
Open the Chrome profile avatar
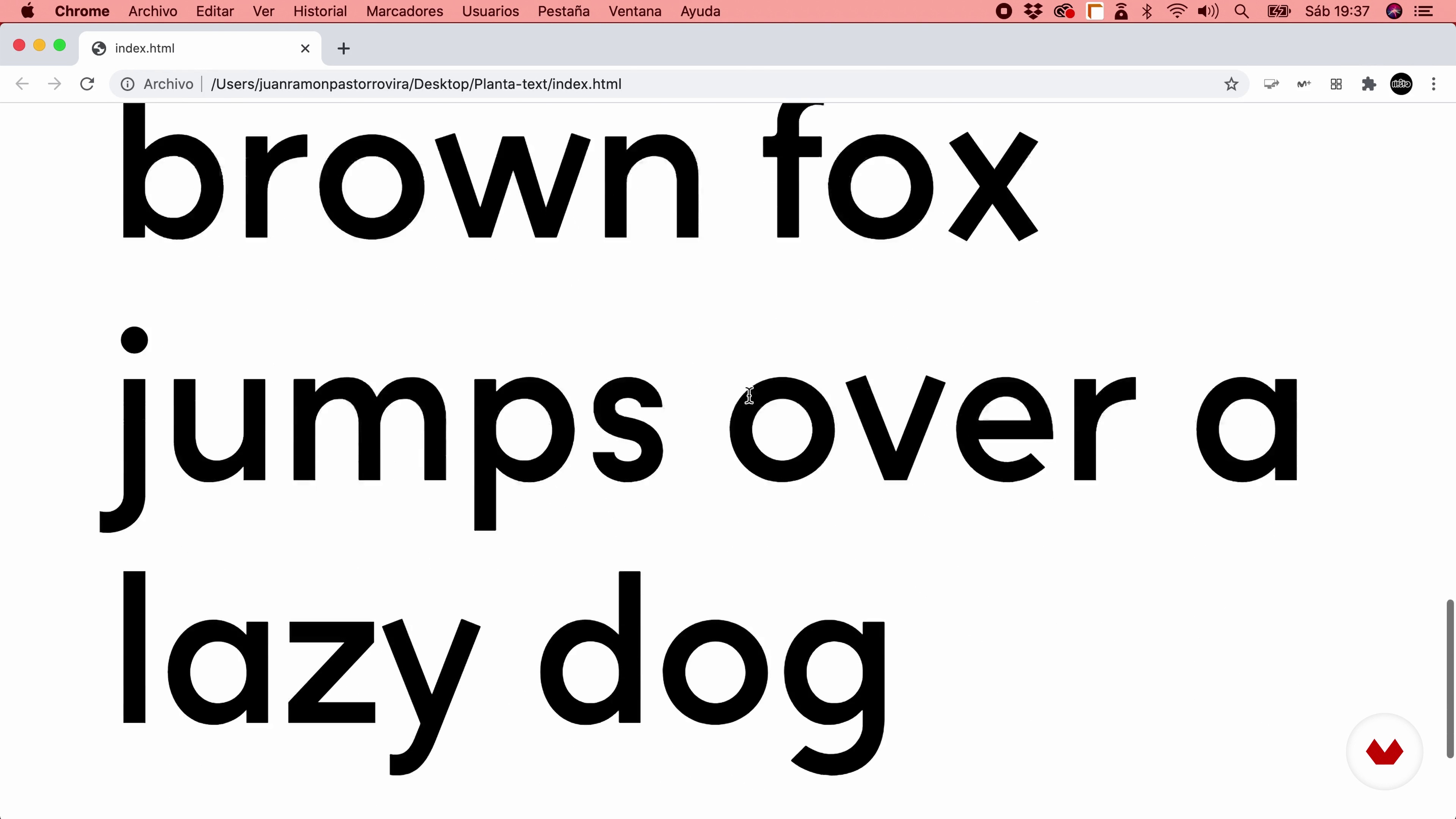1401,84
